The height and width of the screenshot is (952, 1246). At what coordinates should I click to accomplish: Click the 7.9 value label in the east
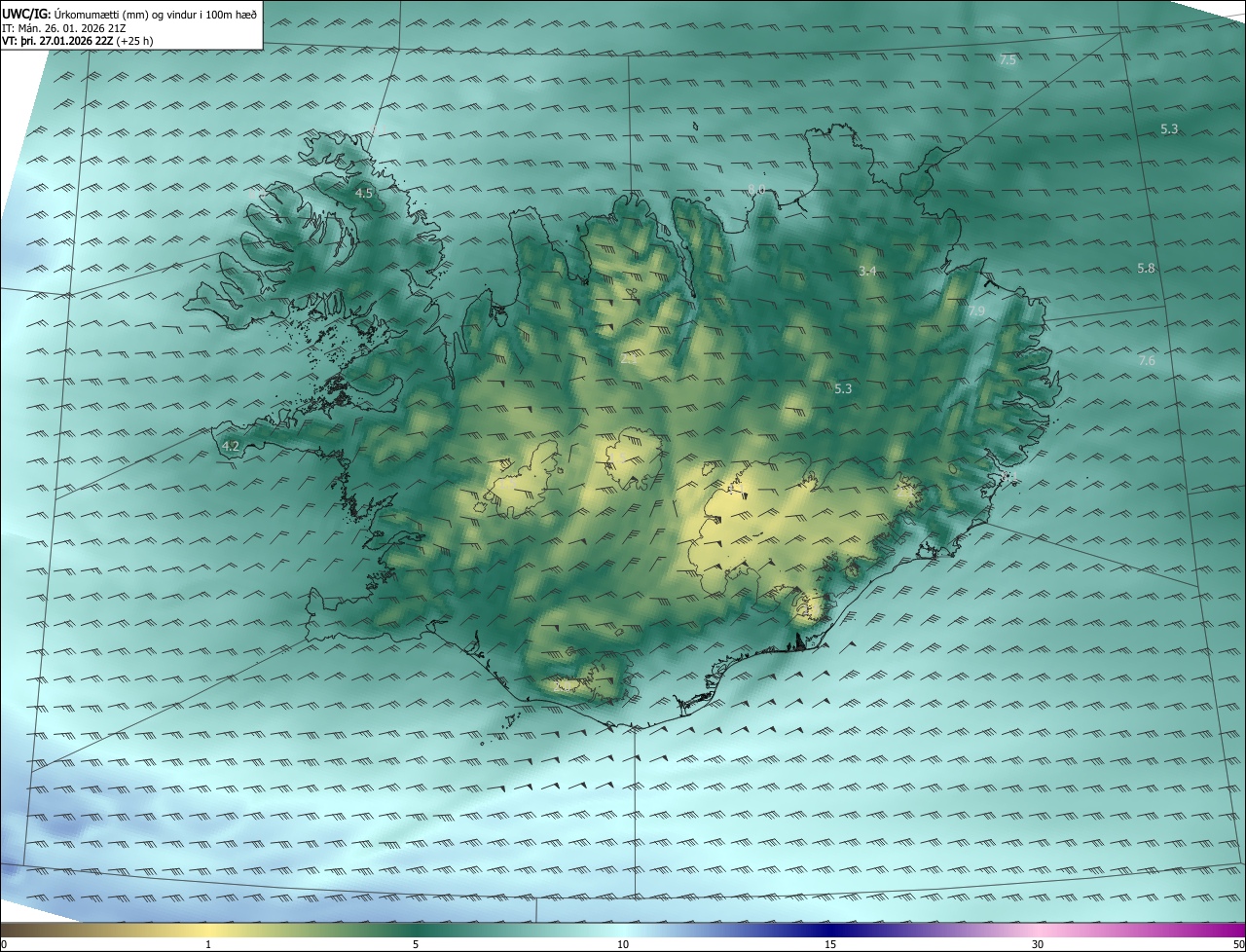pyautogui.click(x=977, y=311)
